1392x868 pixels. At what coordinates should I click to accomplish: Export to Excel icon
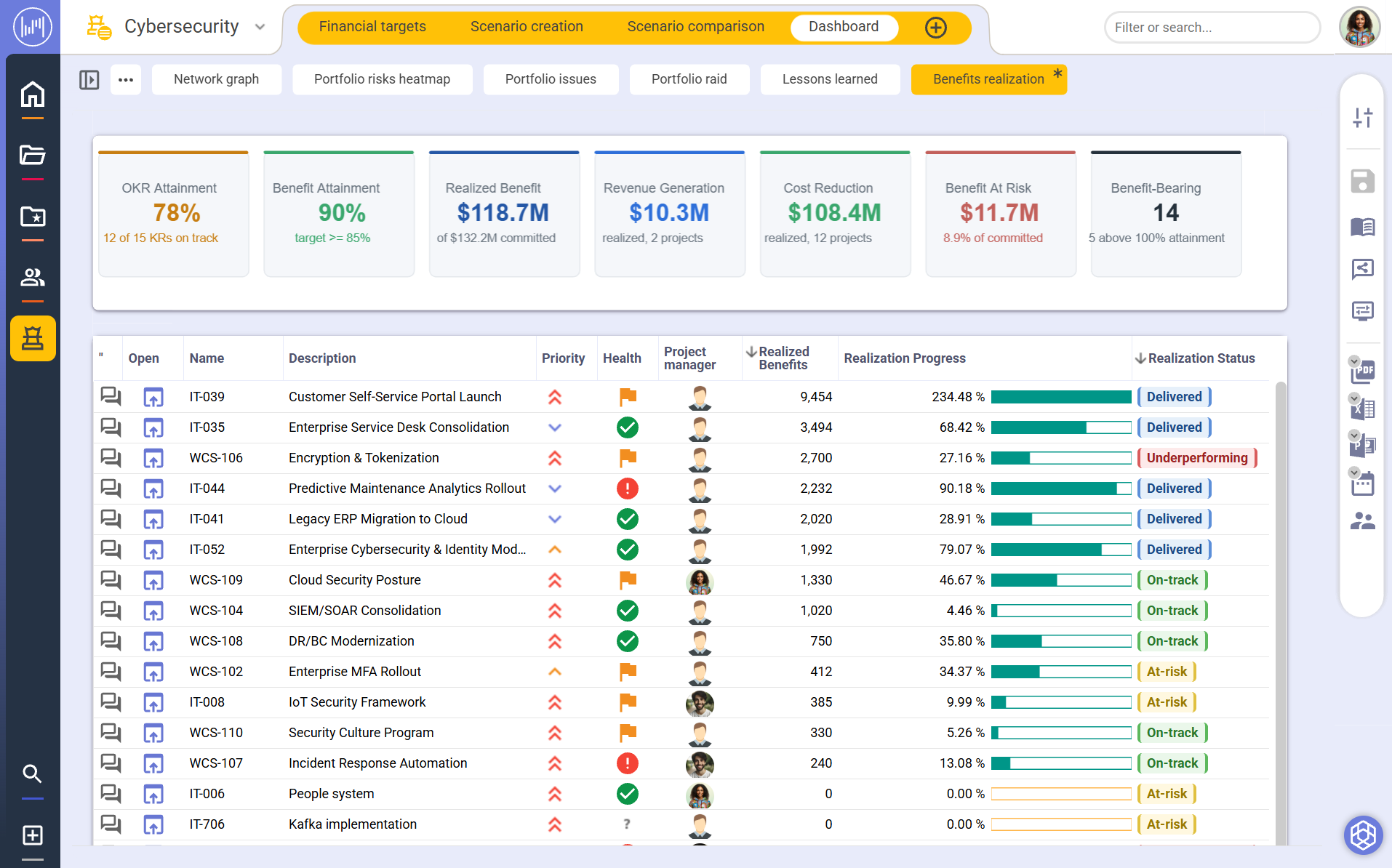1362,409
